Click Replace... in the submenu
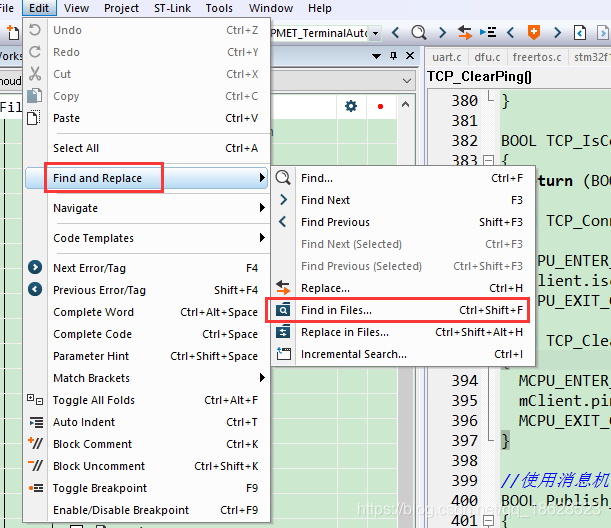 (x=403, y=288)
